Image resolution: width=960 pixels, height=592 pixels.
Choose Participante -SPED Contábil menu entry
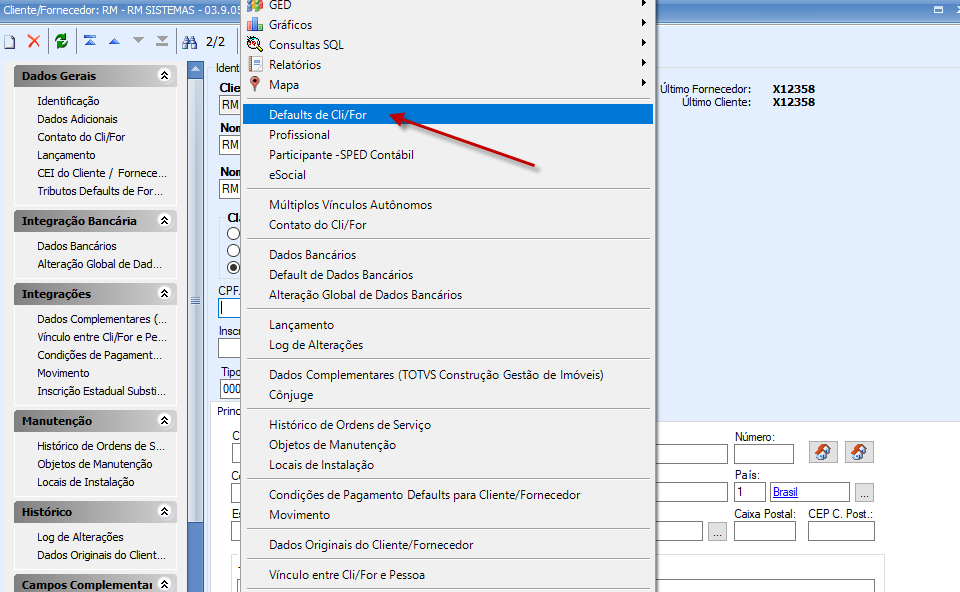pos(448,155)
